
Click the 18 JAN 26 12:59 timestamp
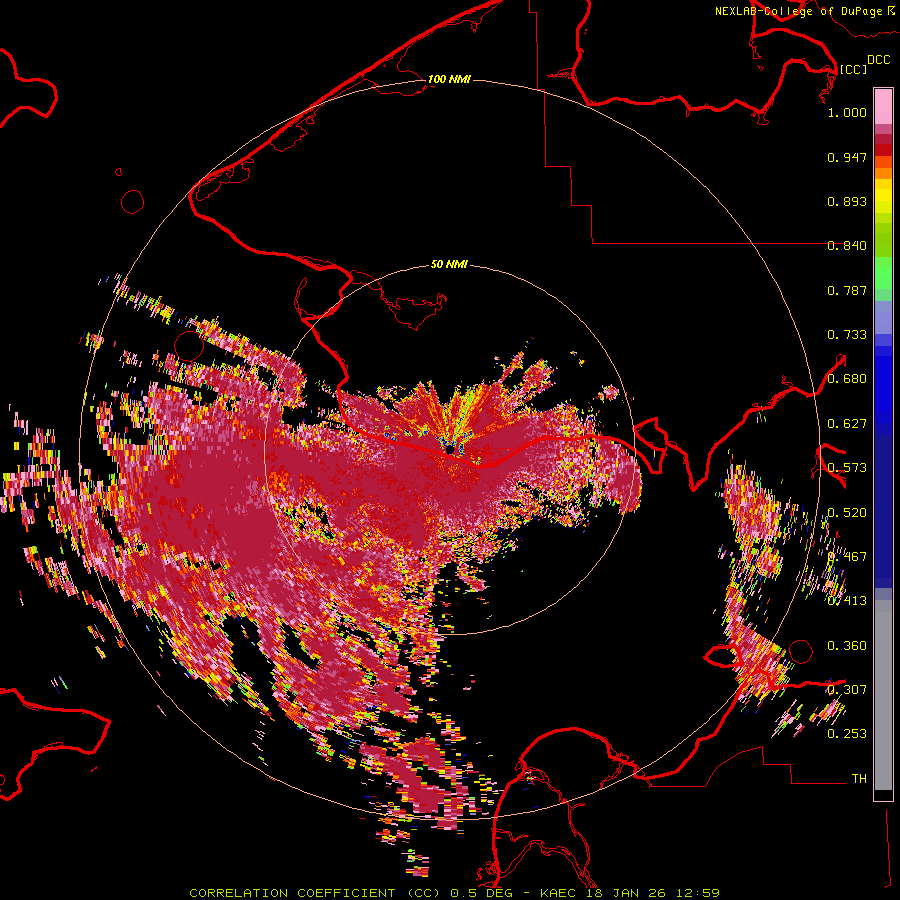coord(653,893)
